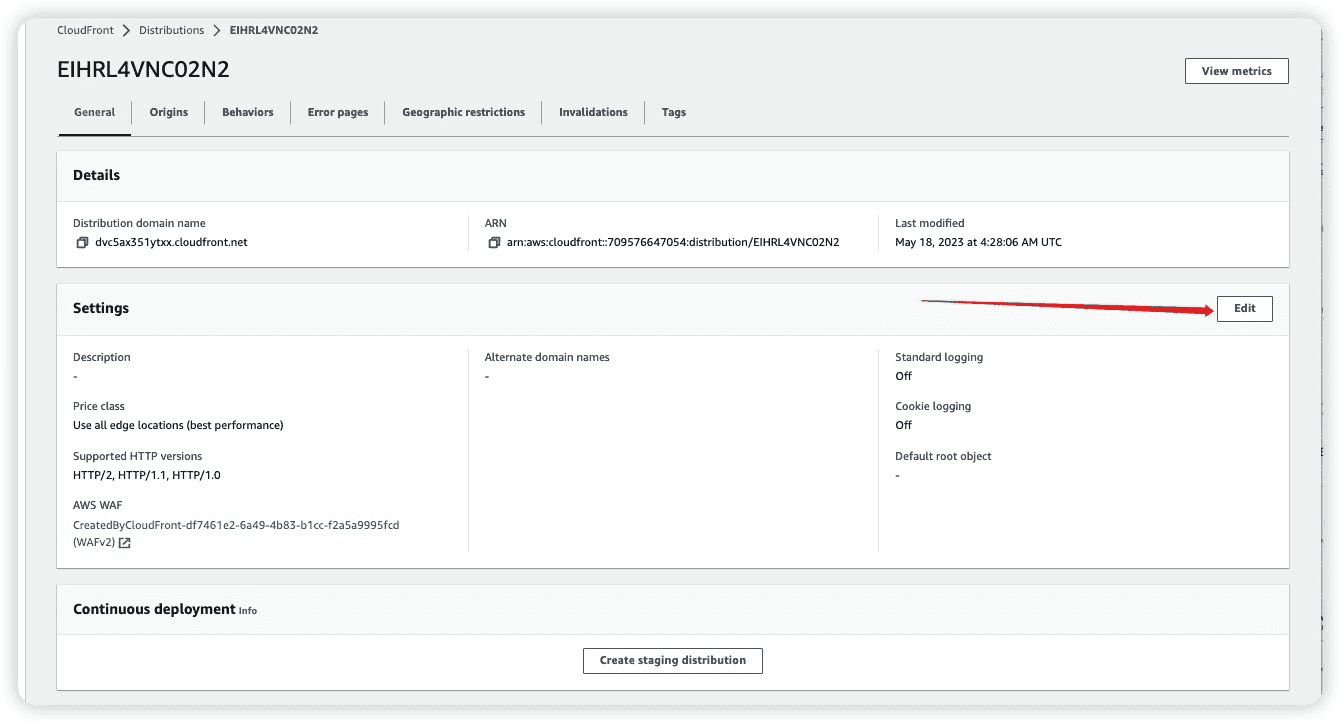
Task: Go to Distributions breadcrumb link
Action: pos(172,30)
